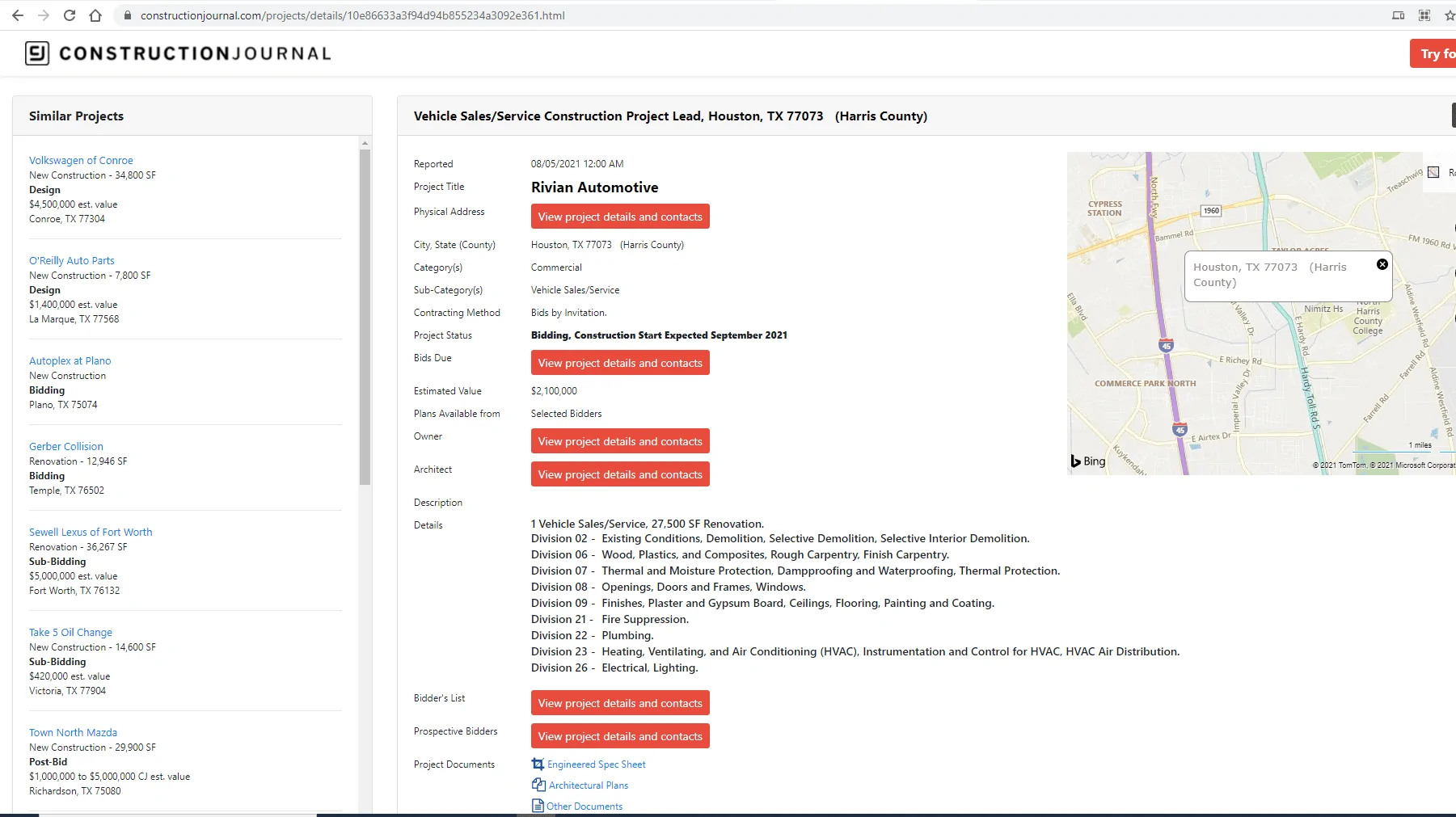View project details for Architect
The image size is (1456, 817).
620,474
